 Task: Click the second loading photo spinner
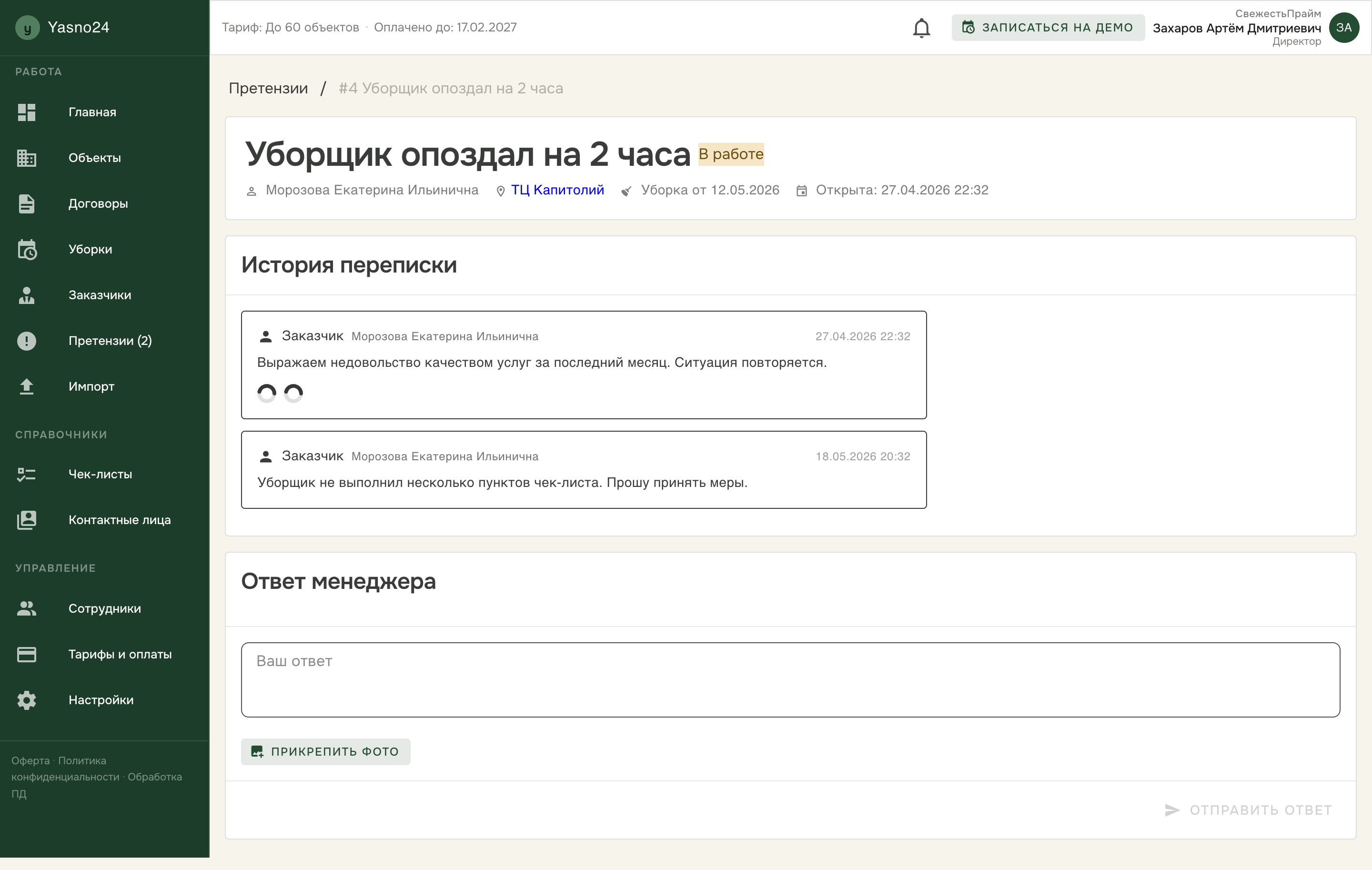point(293,393)
